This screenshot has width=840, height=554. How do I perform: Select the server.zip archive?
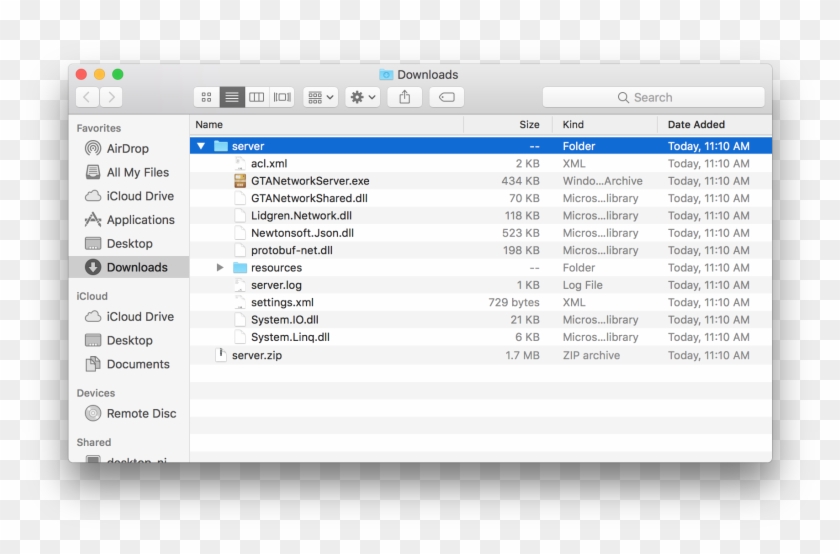point(481,355)
